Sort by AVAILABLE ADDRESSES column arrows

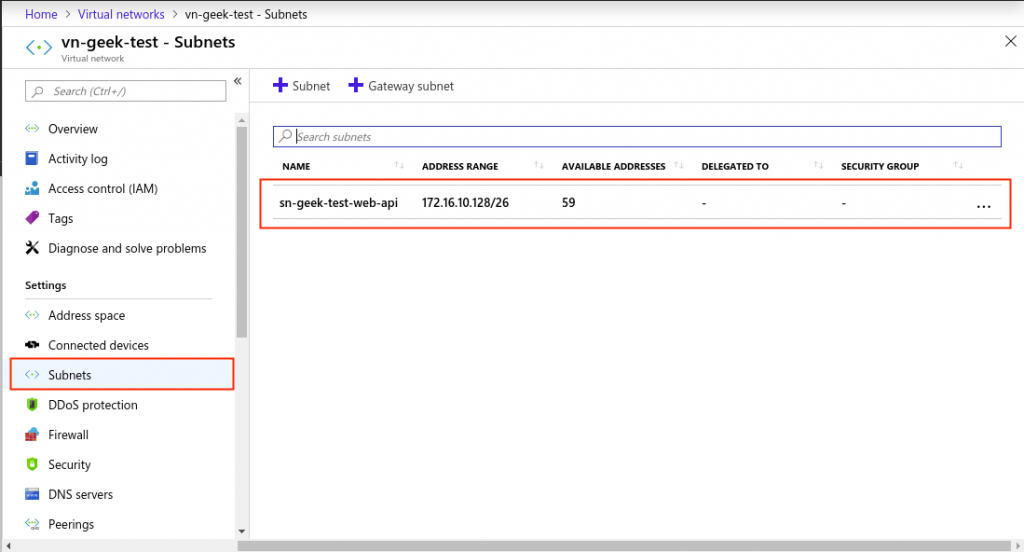click(679, 165)
